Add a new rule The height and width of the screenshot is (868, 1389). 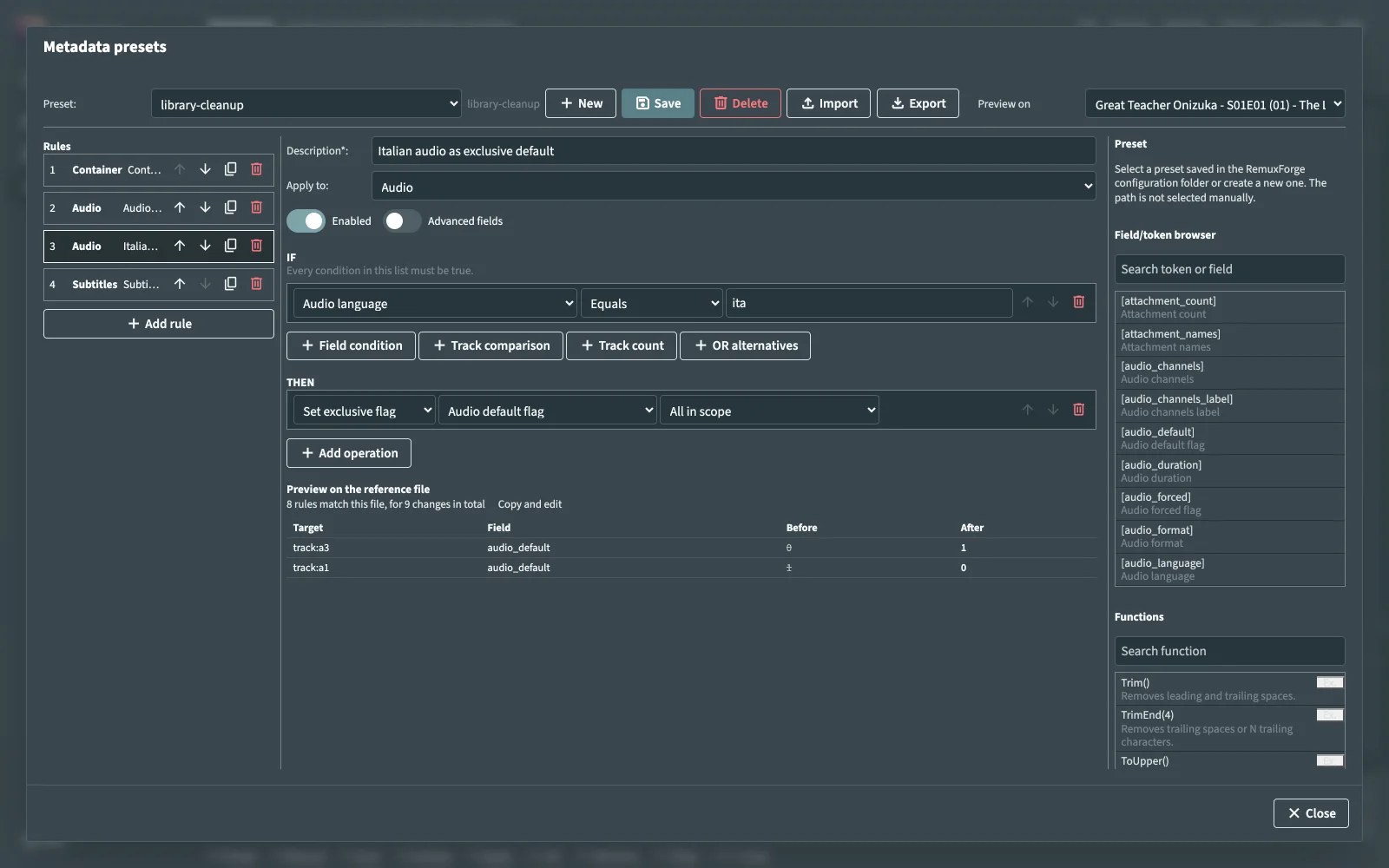point(159,324)
